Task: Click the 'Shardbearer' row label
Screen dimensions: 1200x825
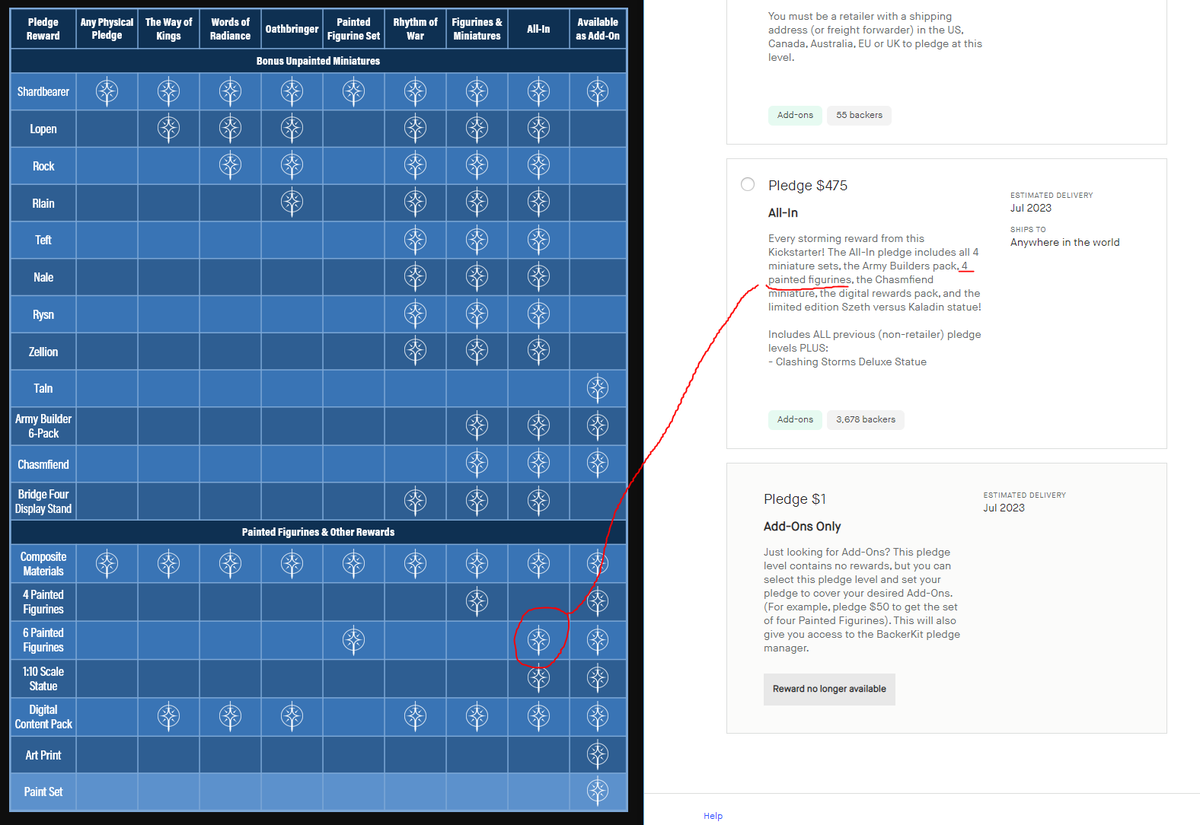Action: point(43,91)
